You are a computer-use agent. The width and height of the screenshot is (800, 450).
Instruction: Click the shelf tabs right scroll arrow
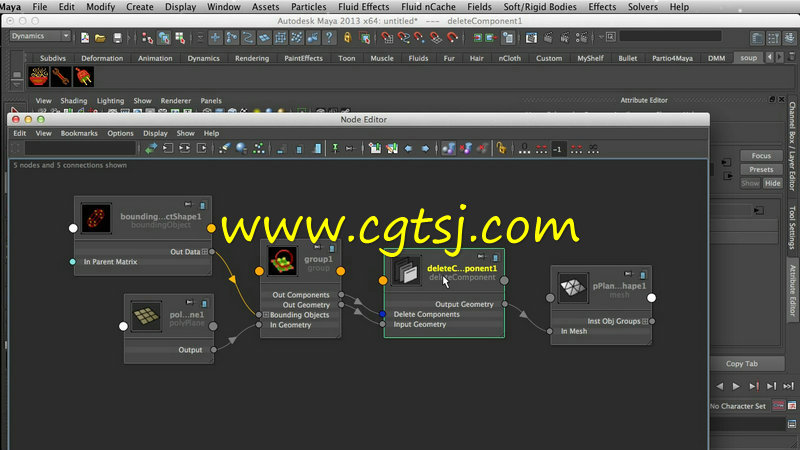coord(779,57)
